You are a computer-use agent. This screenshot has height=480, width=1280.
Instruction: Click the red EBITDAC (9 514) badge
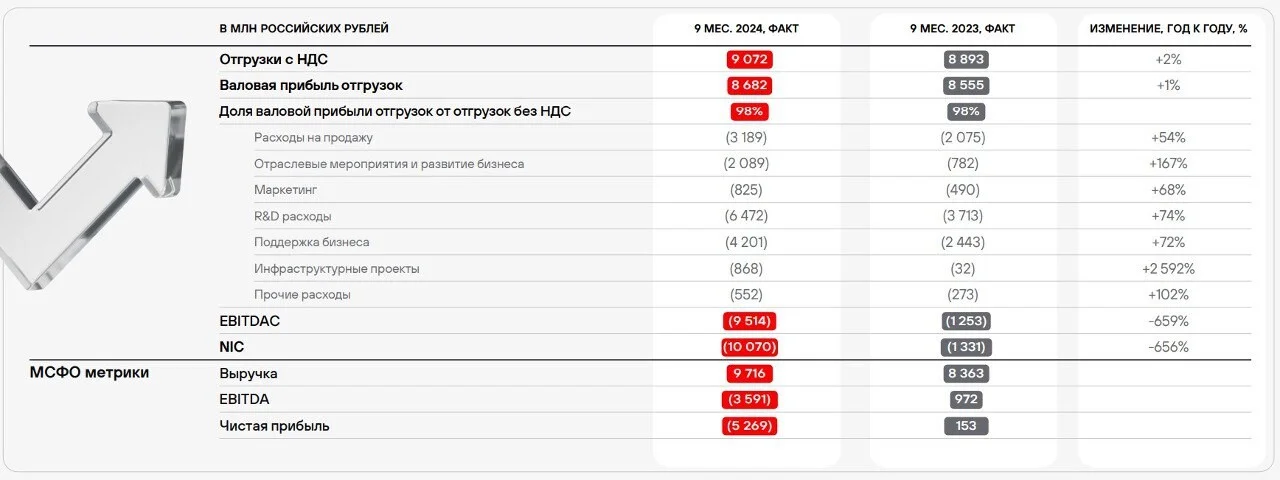coord(749,321)
